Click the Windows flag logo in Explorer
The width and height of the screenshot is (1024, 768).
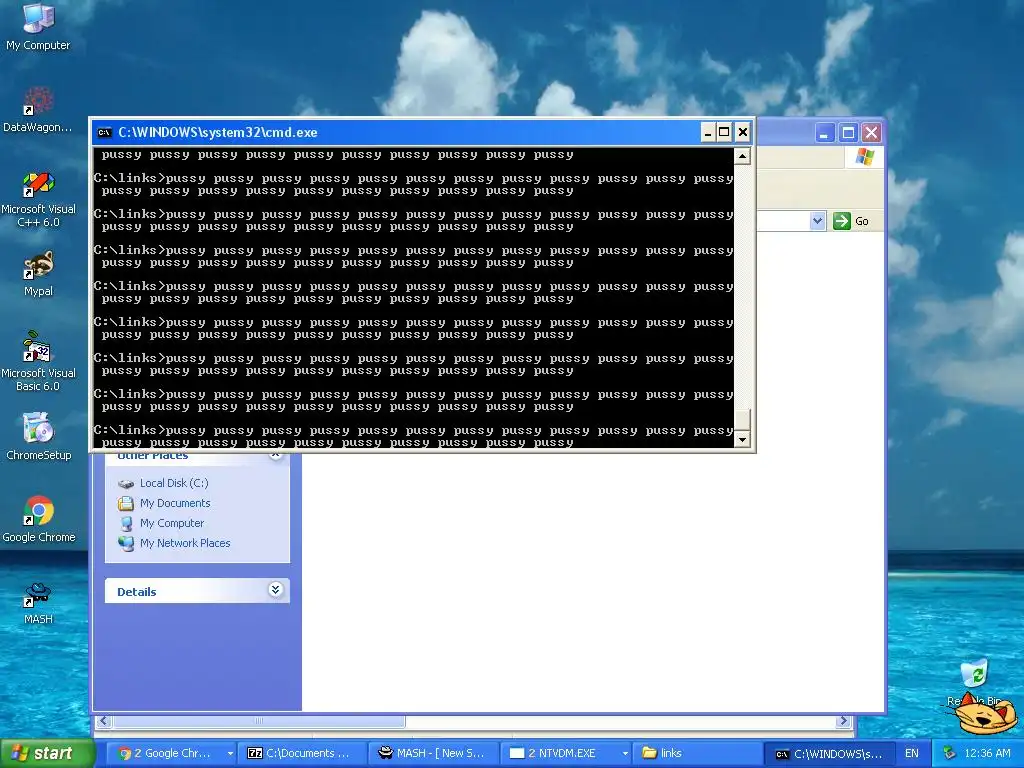click(865, 157)
